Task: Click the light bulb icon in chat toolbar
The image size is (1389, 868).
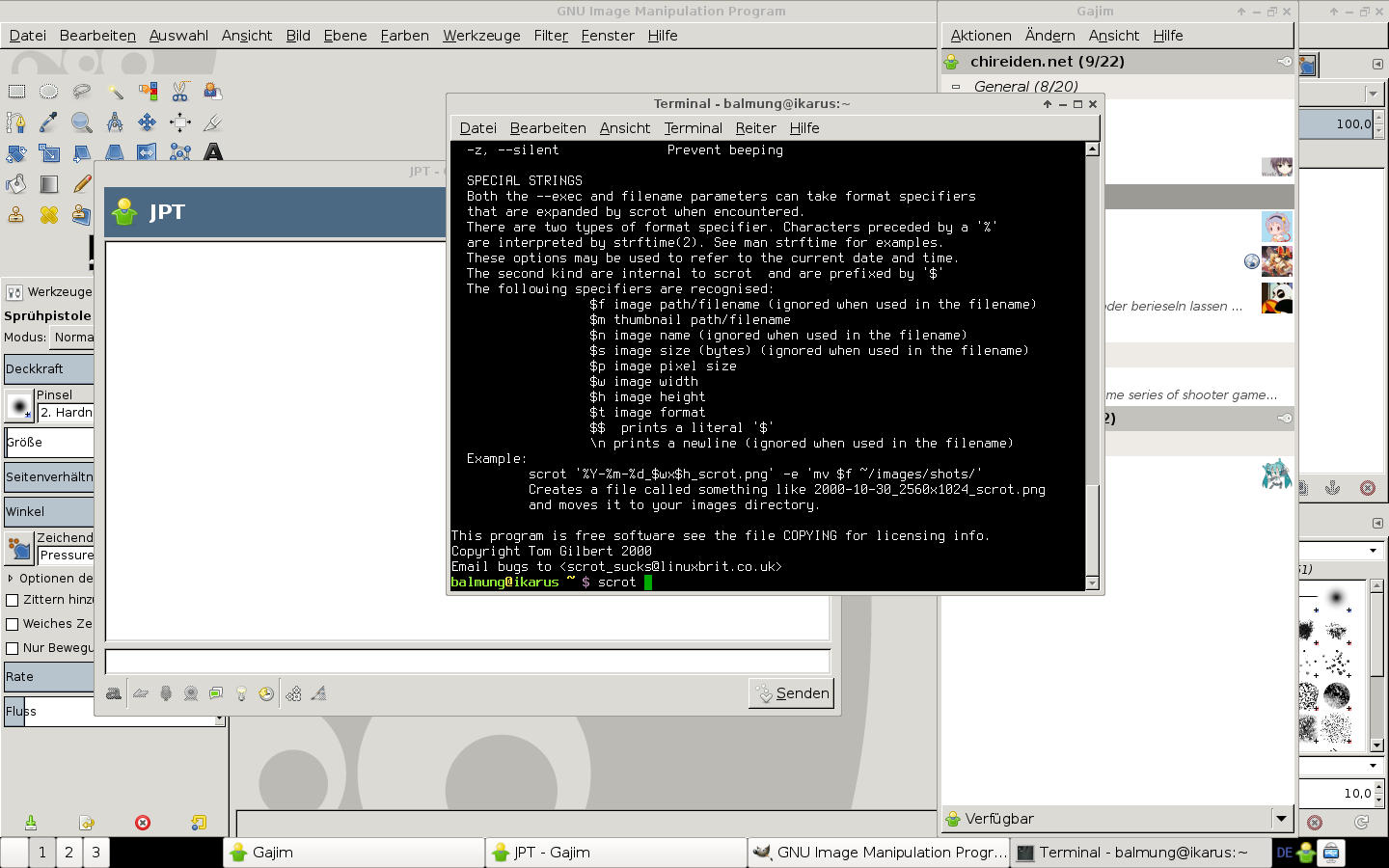Action: pyautogui.click(x=241, y=693)
